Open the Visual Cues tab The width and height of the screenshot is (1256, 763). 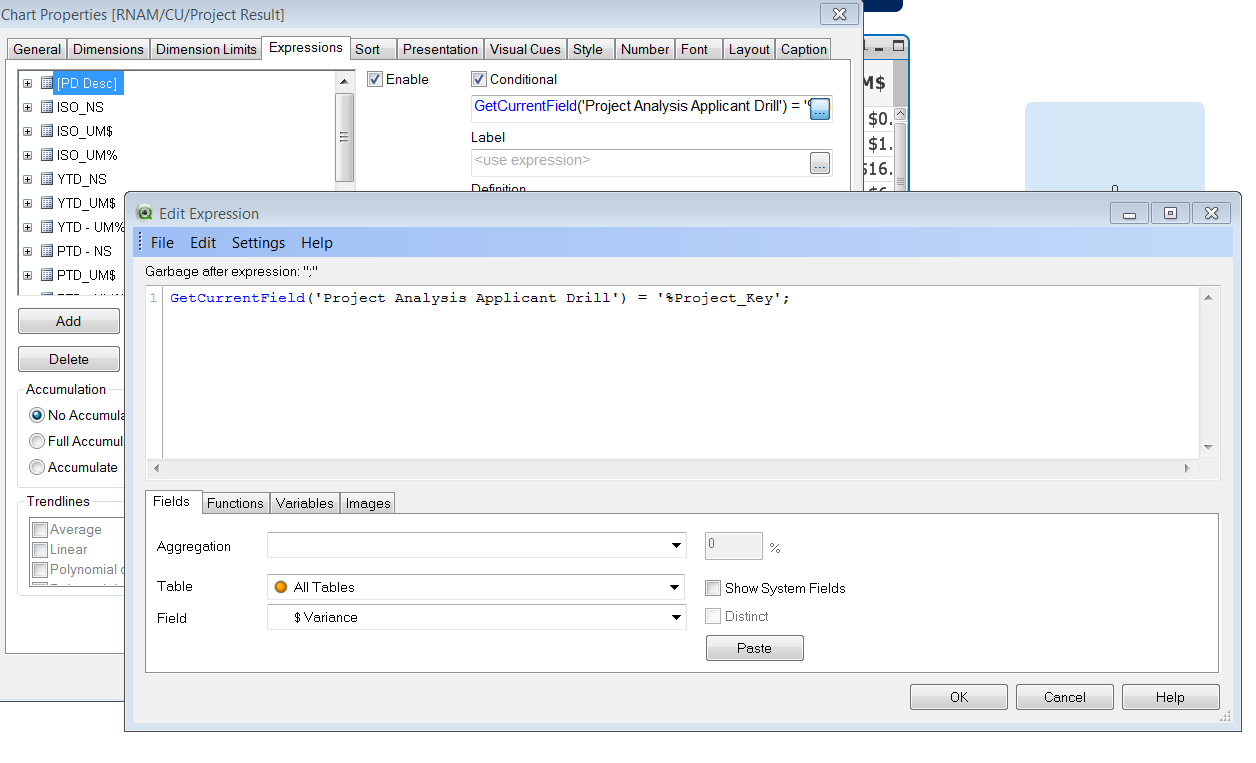click(x=525, y=49)
